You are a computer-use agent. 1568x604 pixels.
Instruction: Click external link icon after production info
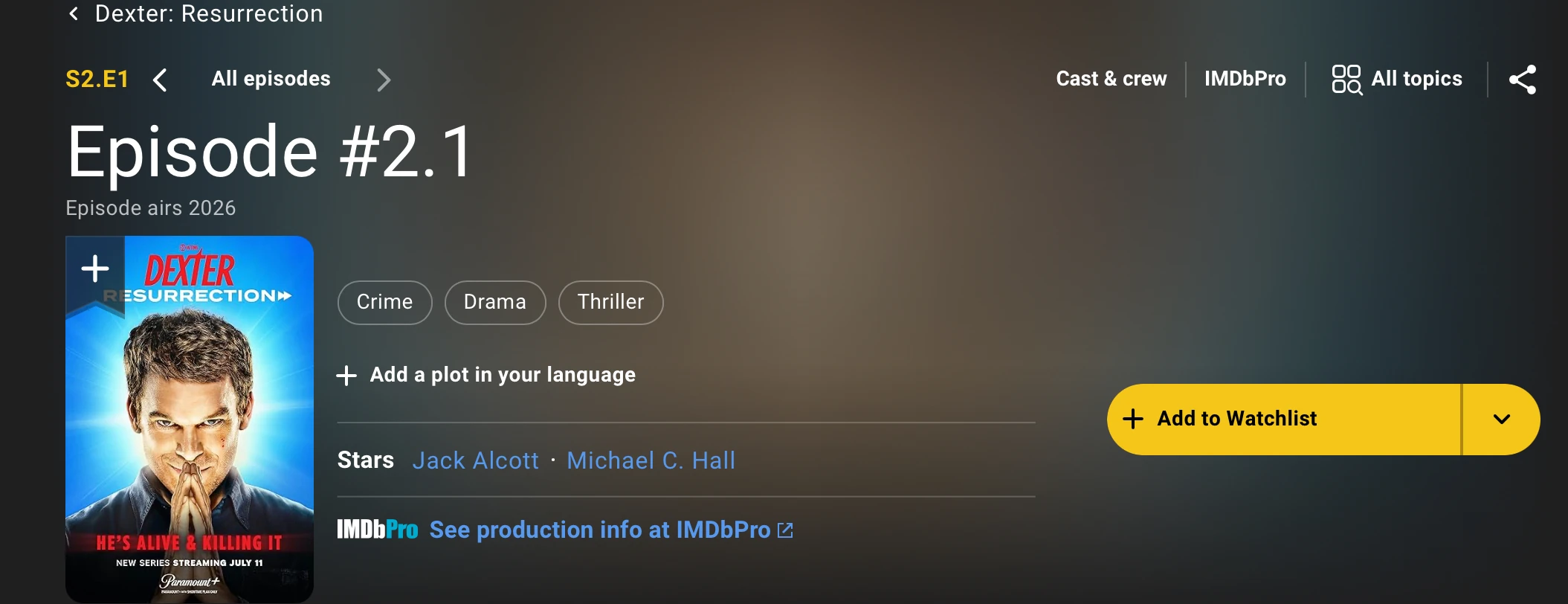click(x=785, y=530)
